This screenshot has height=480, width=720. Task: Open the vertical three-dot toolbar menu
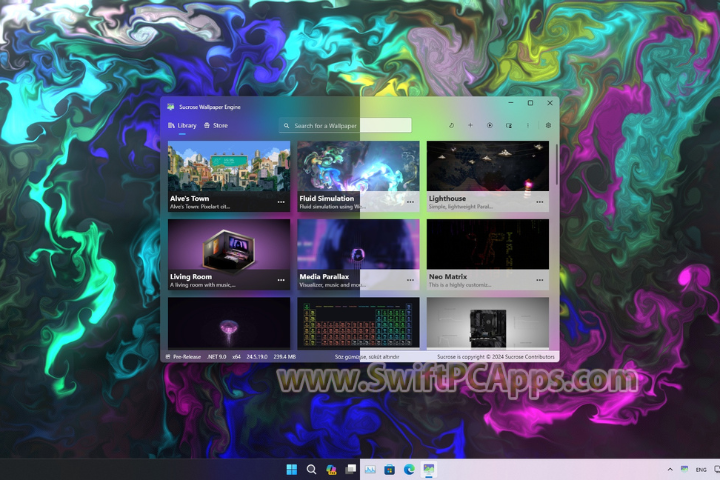[x=528, y=125]
